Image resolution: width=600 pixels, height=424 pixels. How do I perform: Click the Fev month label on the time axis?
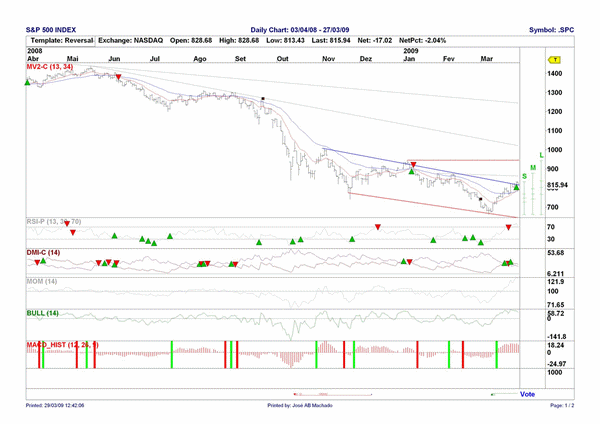(448, 59)
